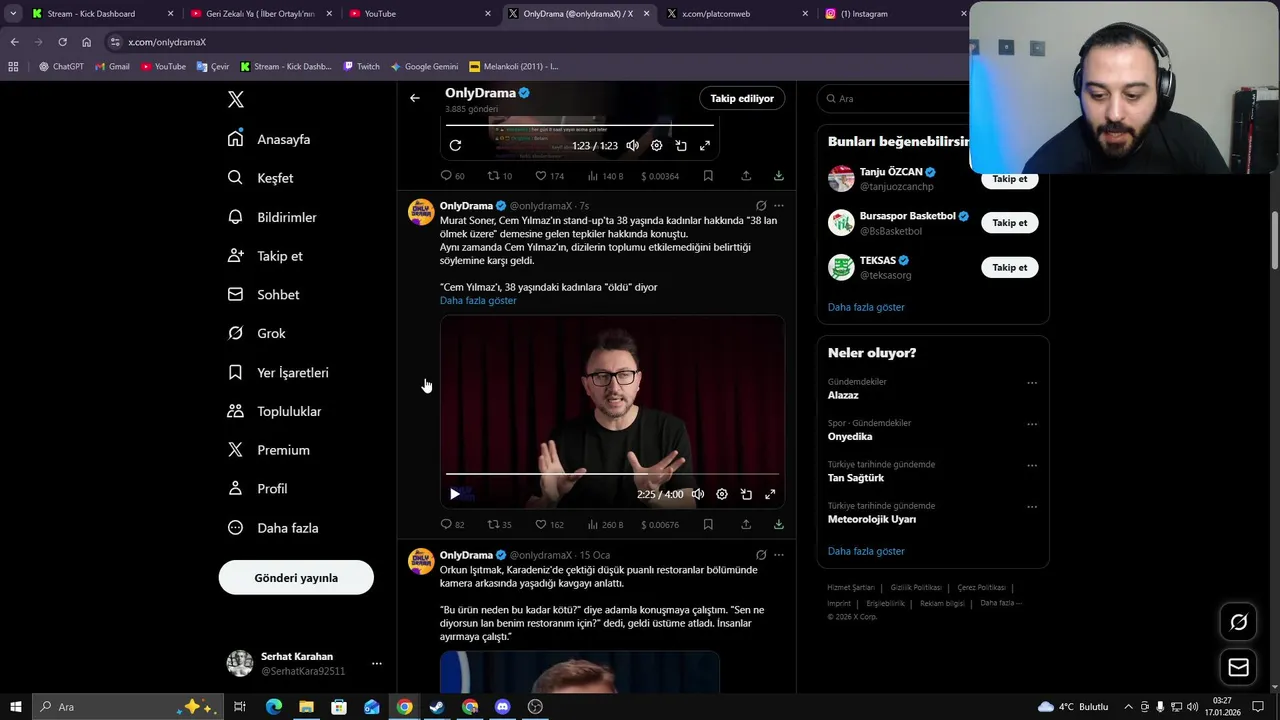Switch to the Instagram browser tab

(x=895, y=14)
